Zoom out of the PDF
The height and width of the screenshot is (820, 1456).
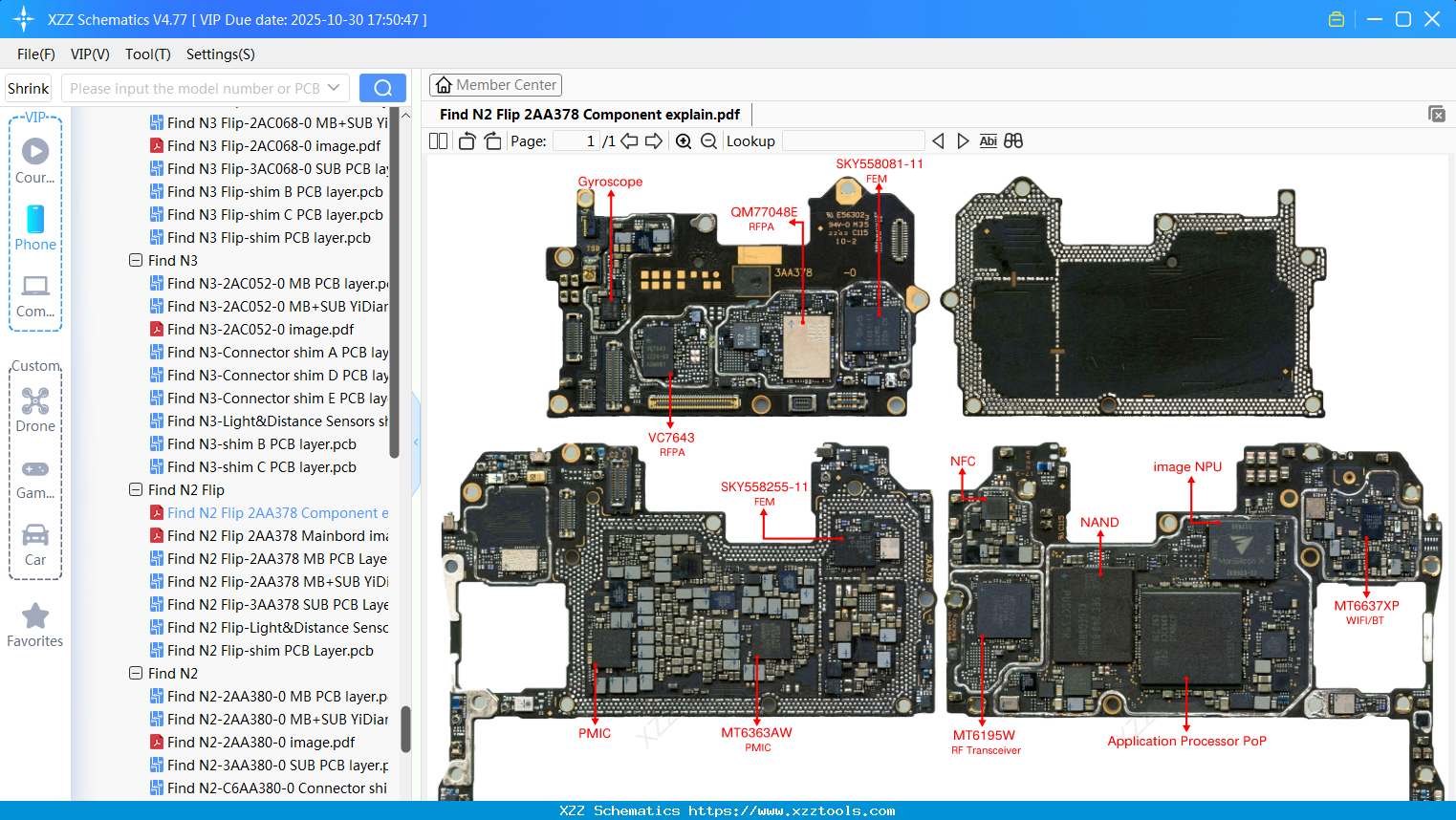(x=708, y=140)
